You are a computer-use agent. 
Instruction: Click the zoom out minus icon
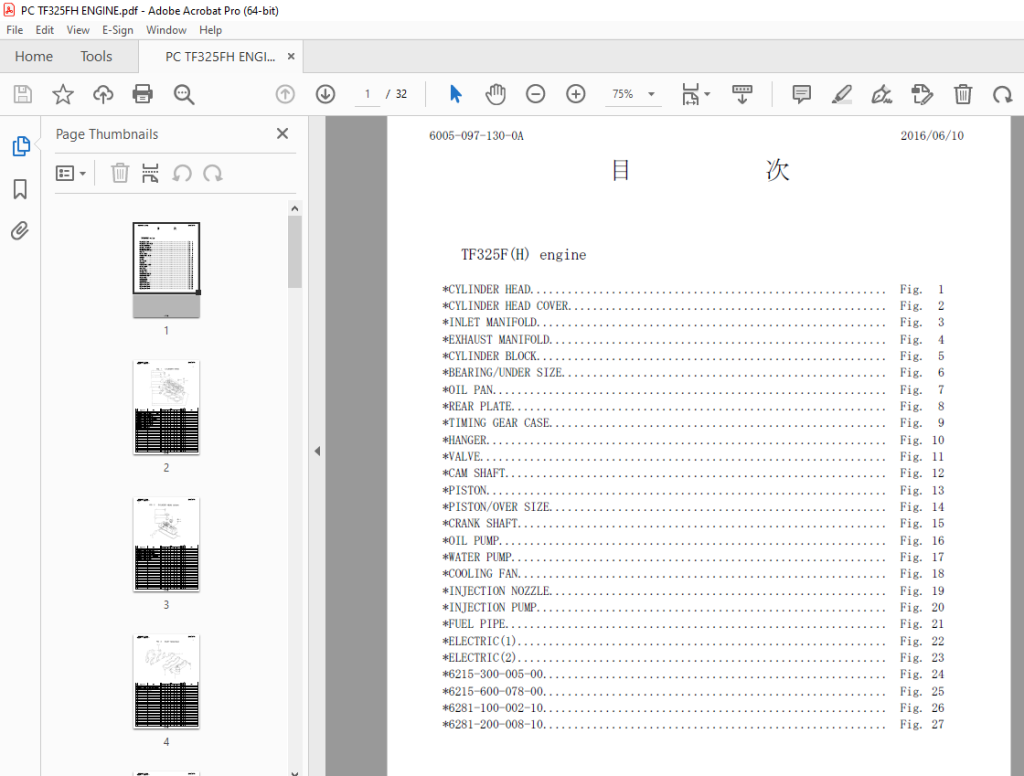(x=536, y=94)
